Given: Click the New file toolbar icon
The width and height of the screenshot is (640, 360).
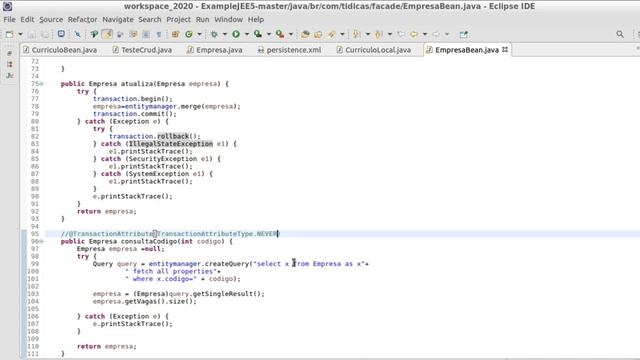Looking at the screenshot, I should 9,34.
